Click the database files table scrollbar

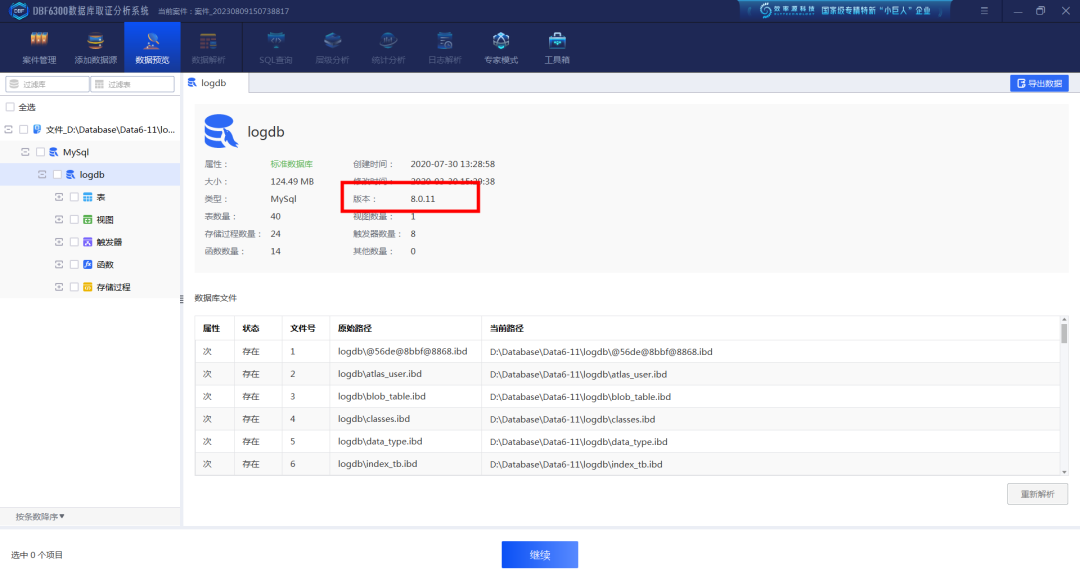pos(1064,333)
